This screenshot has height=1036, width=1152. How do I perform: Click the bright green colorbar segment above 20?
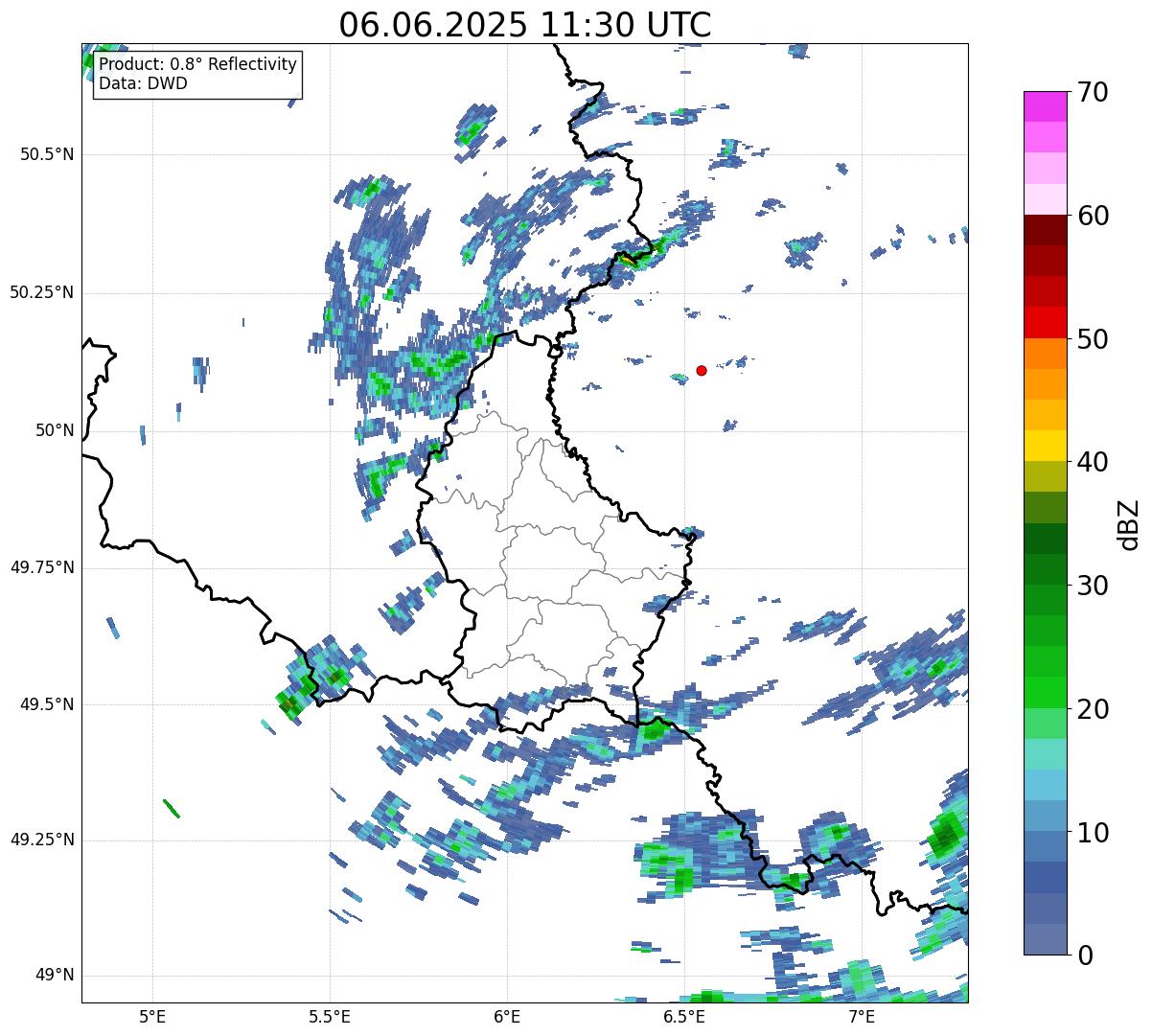point(1046,693)
